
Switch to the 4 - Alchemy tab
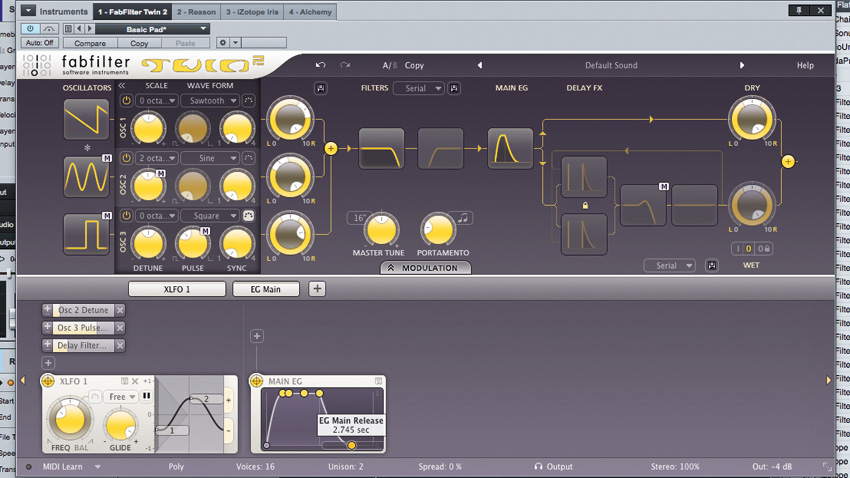coord(310,11)
